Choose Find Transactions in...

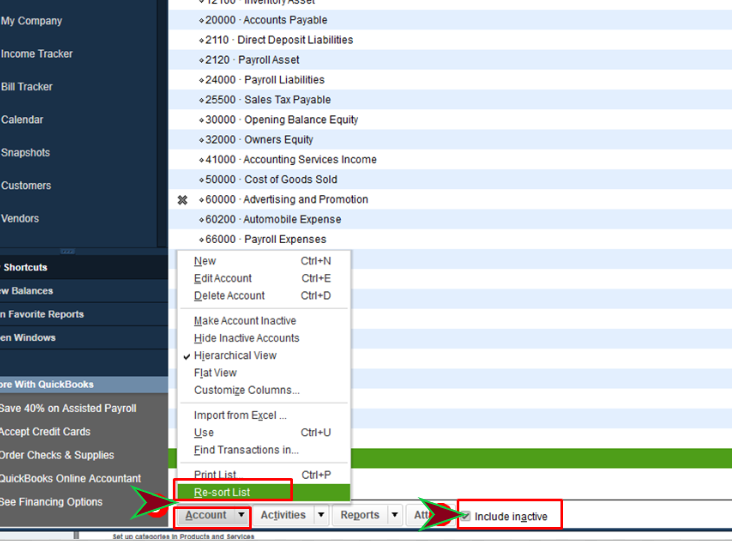pos(264,450)
